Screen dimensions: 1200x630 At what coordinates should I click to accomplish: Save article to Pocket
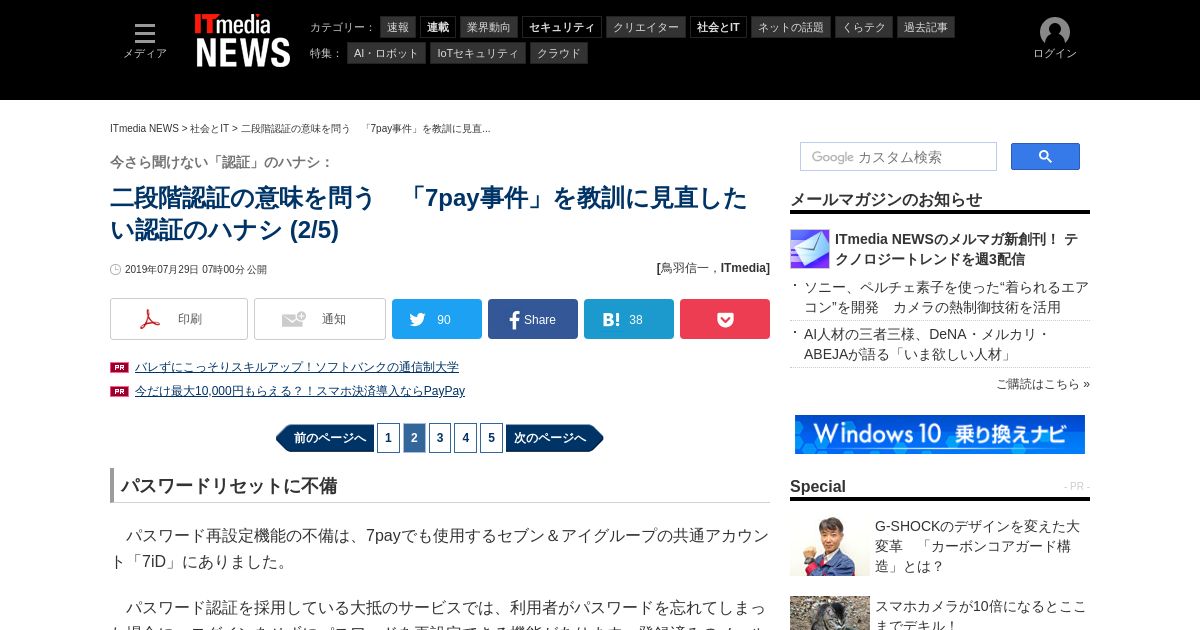(725, 319)
